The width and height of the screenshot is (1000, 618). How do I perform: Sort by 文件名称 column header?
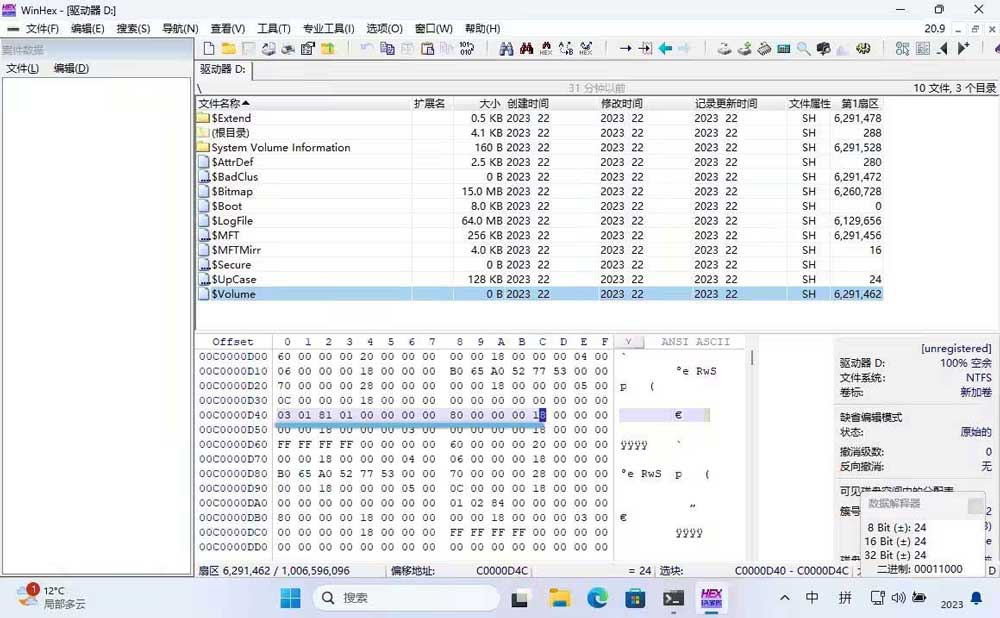(304, 103)
